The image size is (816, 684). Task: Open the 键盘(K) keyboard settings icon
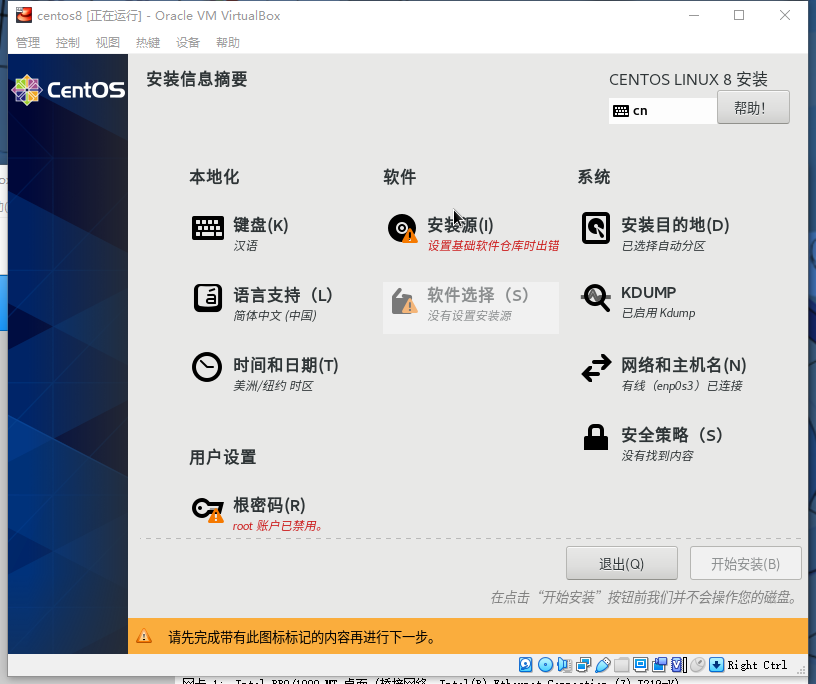[x=208, y=228]
